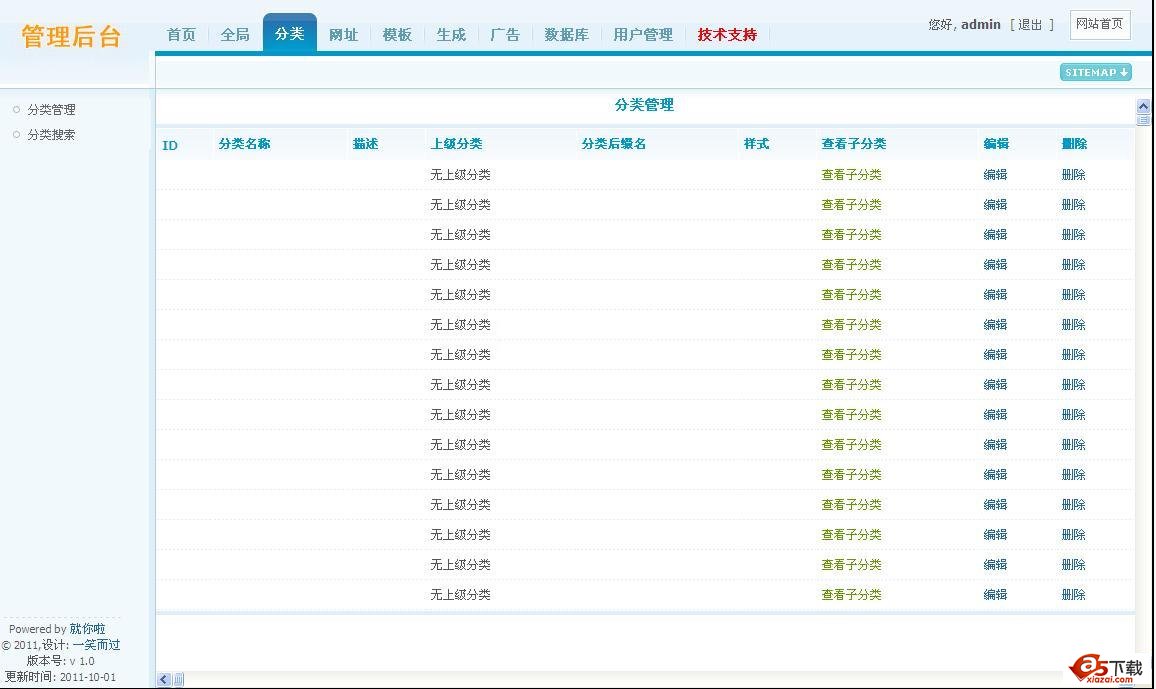Go to the 模板 tab
Viewport: 1156px width, 689px height.
pos(397,34)
